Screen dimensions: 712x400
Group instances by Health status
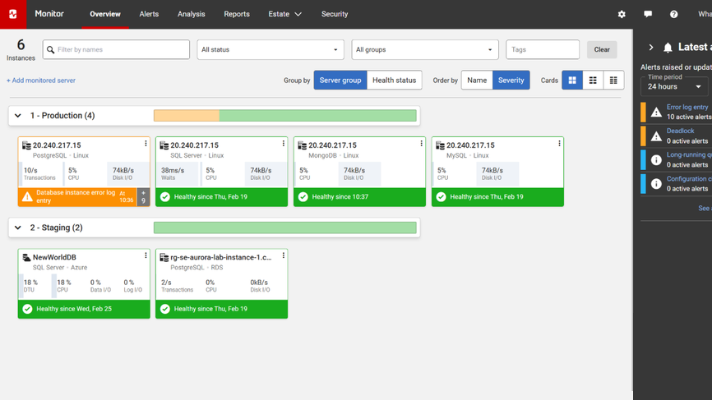click(393, 80)
